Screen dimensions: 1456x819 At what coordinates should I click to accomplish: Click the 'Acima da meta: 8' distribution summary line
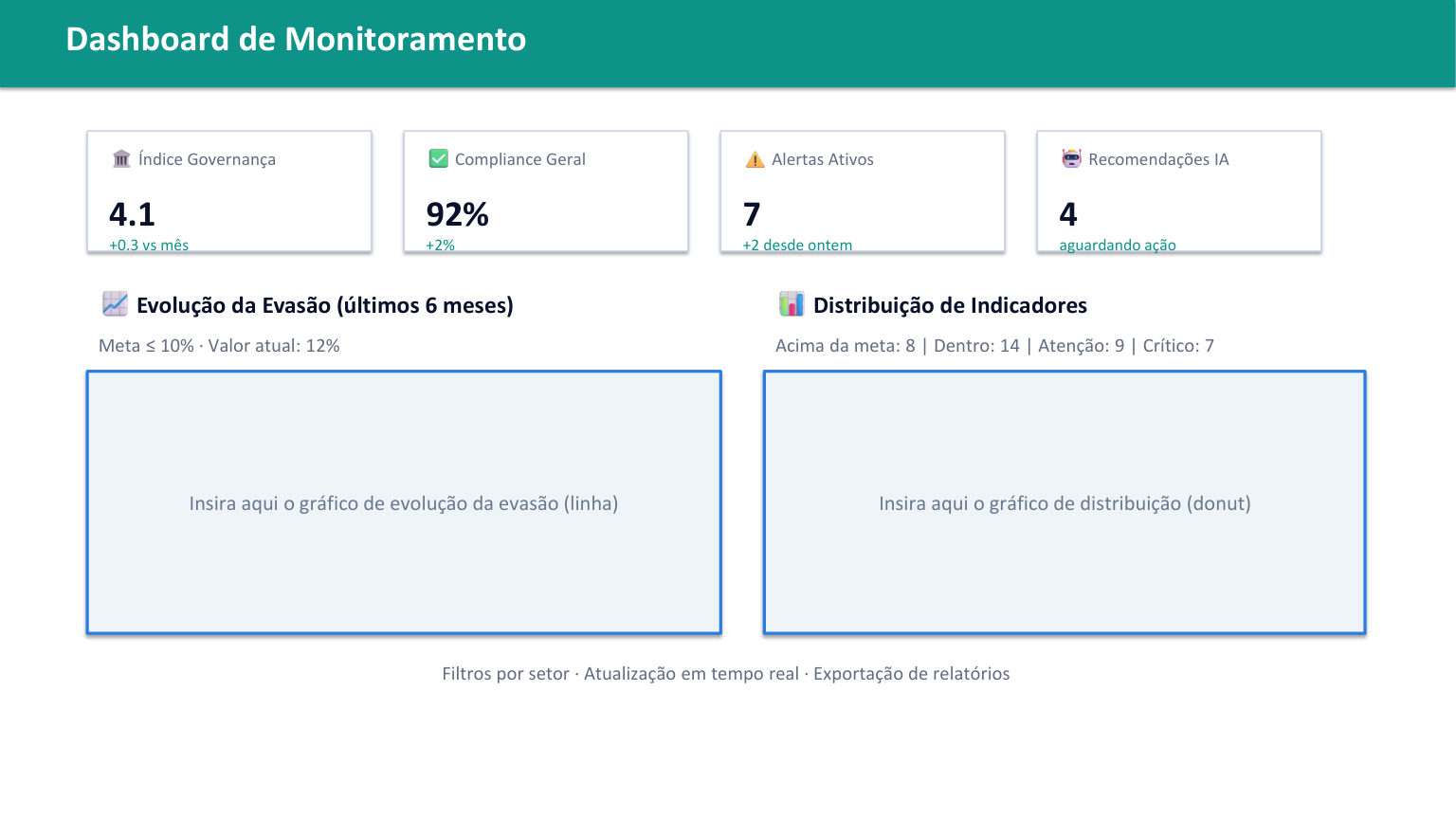[x=994, y=346]
